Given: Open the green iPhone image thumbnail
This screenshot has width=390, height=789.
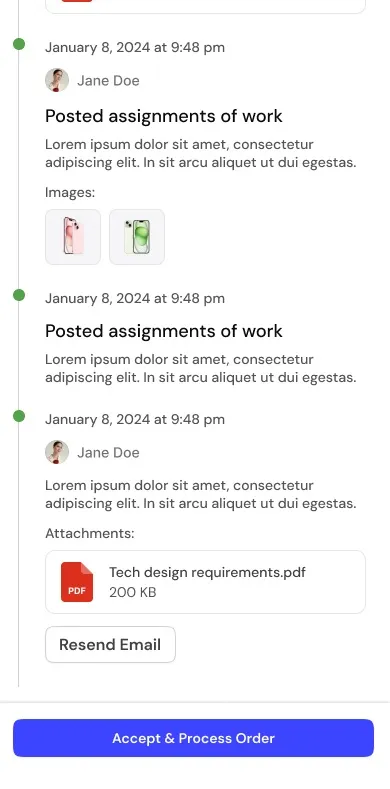Looking at the screenshot, I should 137,236.
